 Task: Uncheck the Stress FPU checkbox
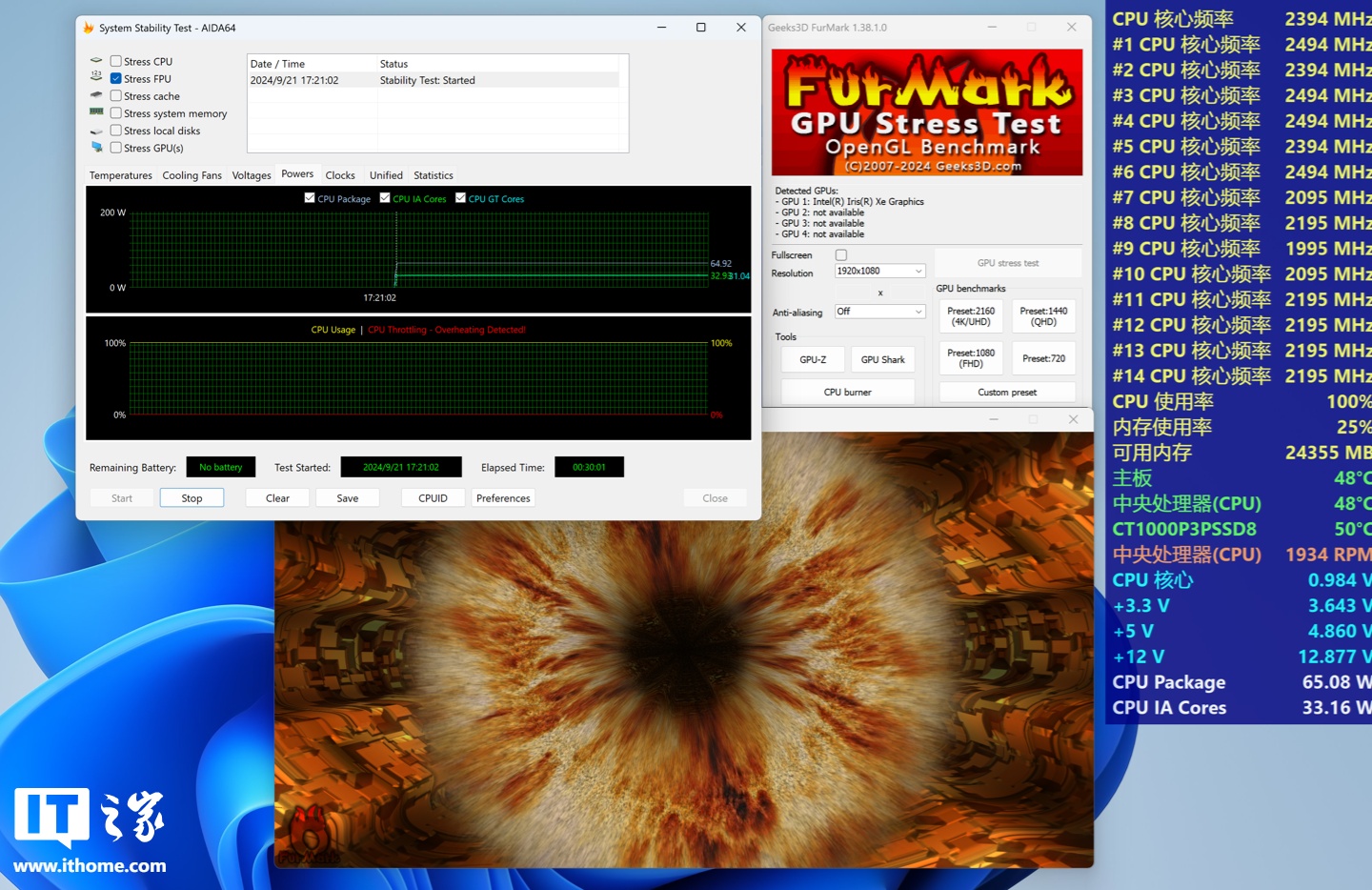(116, 78)
